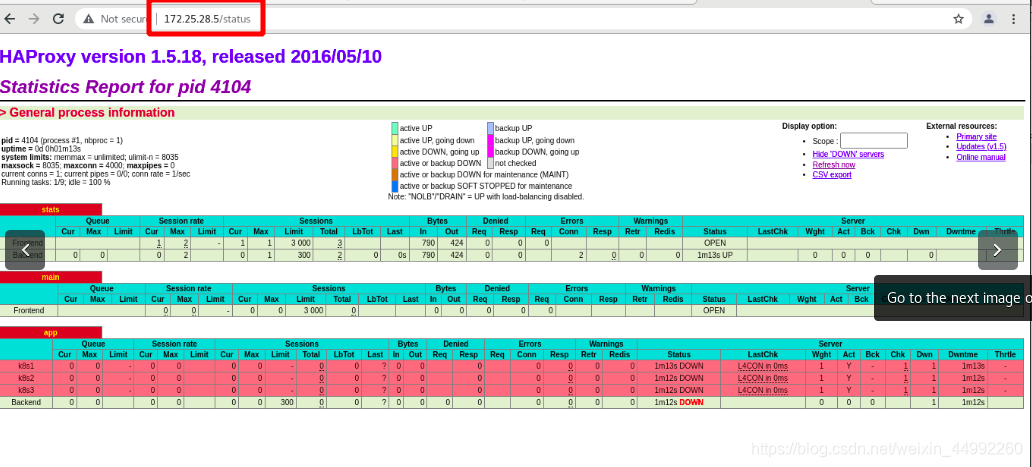Bookmark this page with the star icon
The height and width of the screenshot is (467, 1032).
pyautogui.click(x=958, y=19)
